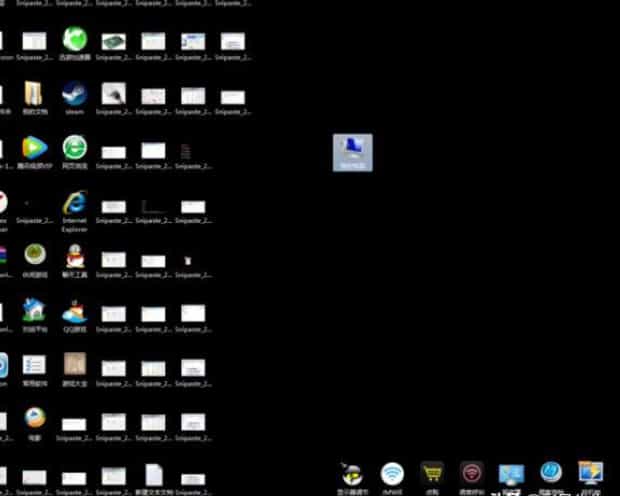This screenshot has height=496, width=620.
Task: Open the white WiFi circle icon in the dock
Action: click(392, 473)
